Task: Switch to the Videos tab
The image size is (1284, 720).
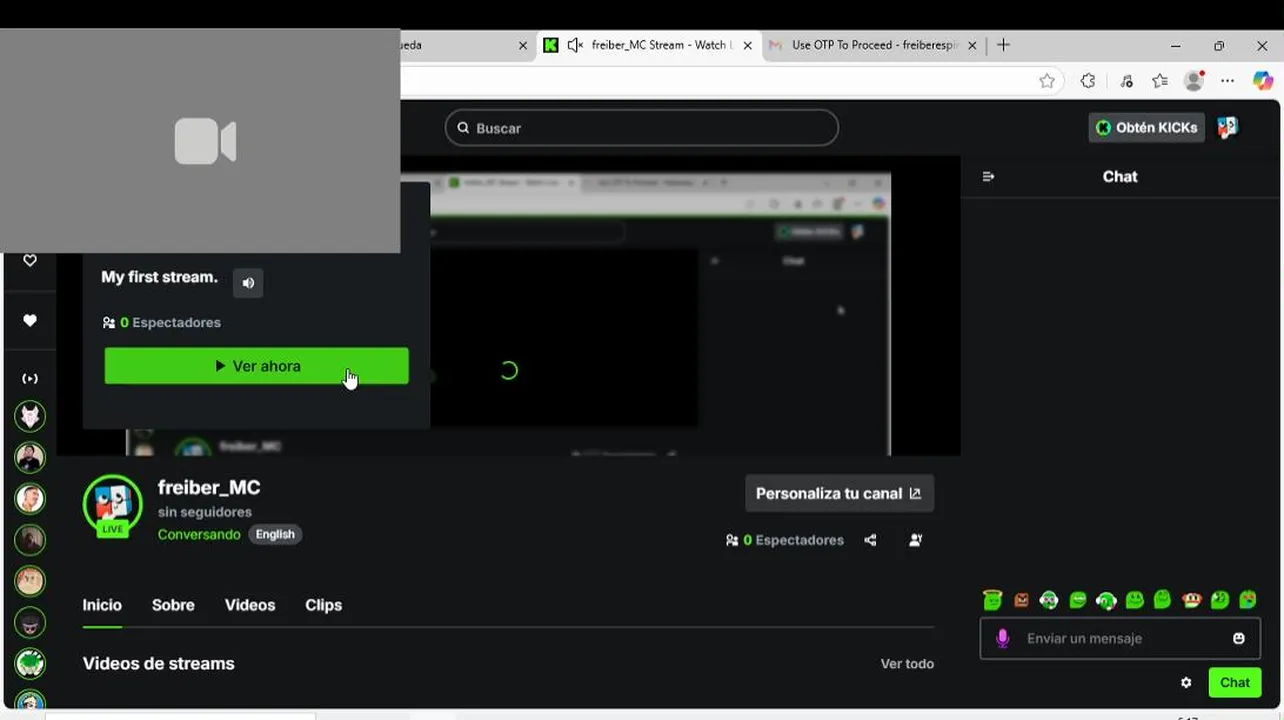Action: pos(250,605)
